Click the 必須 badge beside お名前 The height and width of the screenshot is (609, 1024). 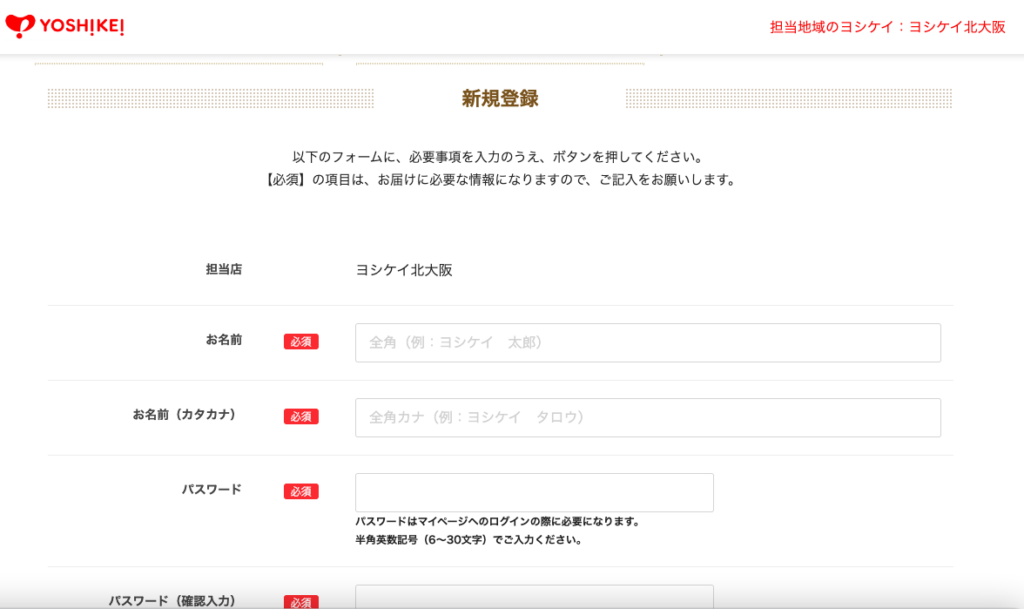[x=301, y=342]
